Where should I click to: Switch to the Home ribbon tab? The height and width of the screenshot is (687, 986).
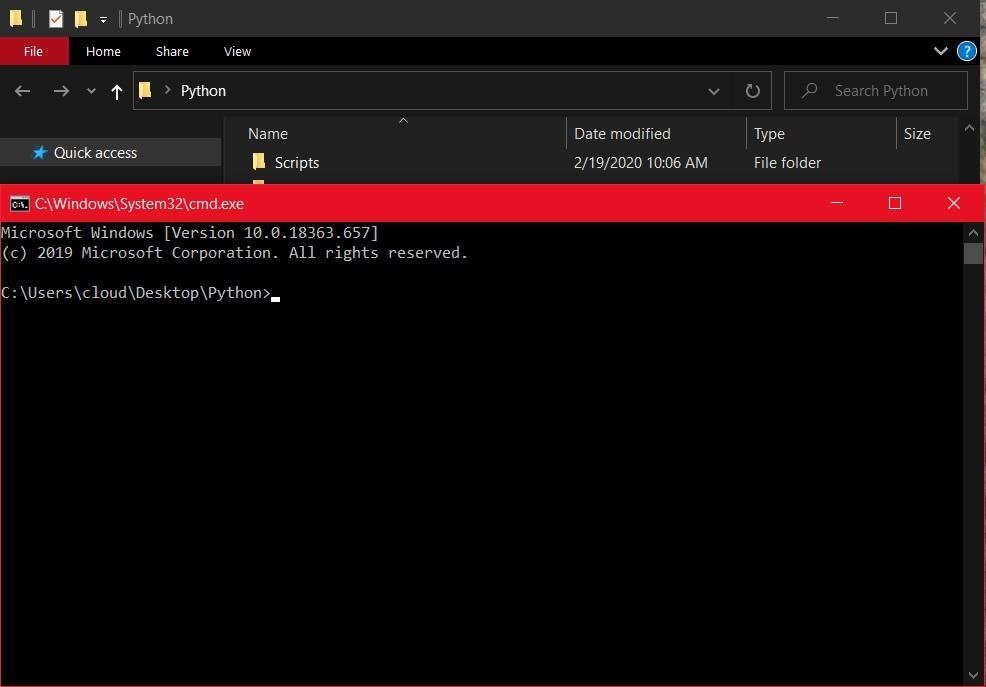pos(103,52)
